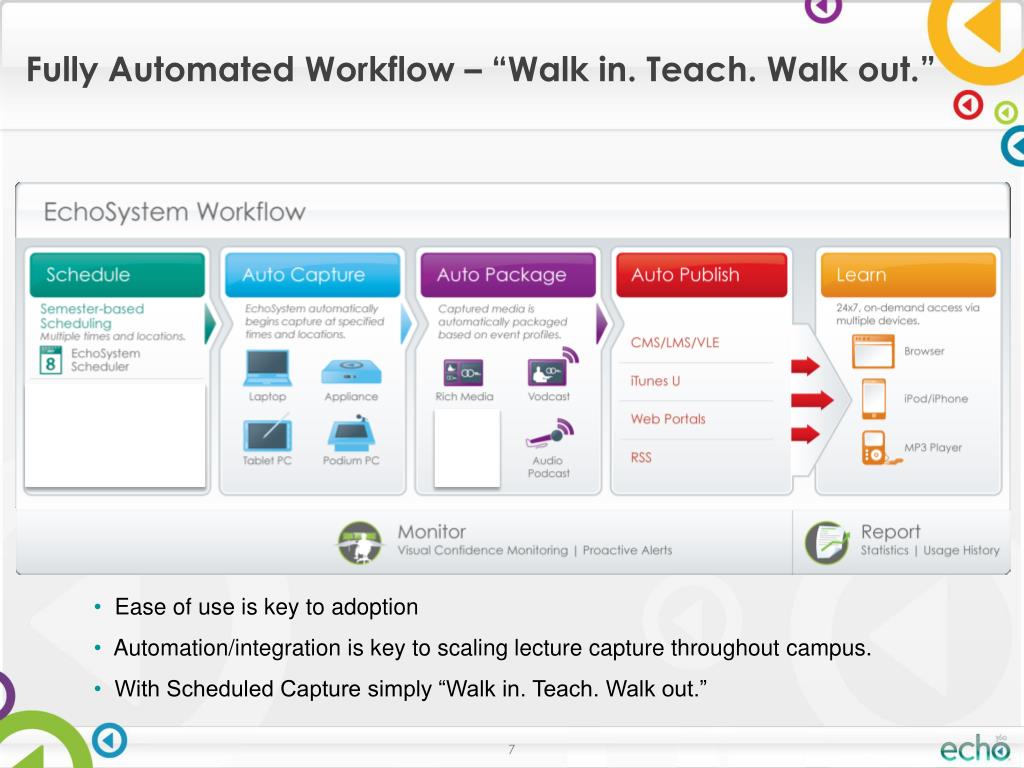Click the "Monitor" heading text
The width and height of the screenshot is (1024, 768).
[x=432, y=532]
